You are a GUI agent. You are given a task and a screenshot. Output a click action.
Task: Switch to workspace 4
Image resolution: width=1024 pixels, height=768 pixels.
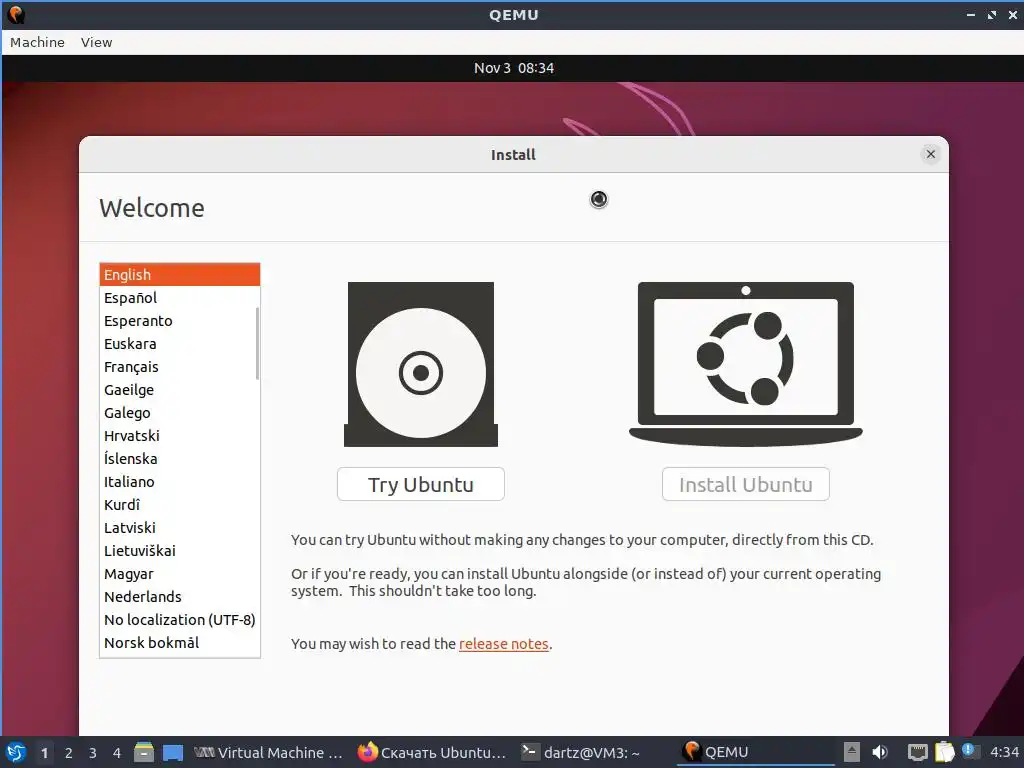[x=117, y=753]
